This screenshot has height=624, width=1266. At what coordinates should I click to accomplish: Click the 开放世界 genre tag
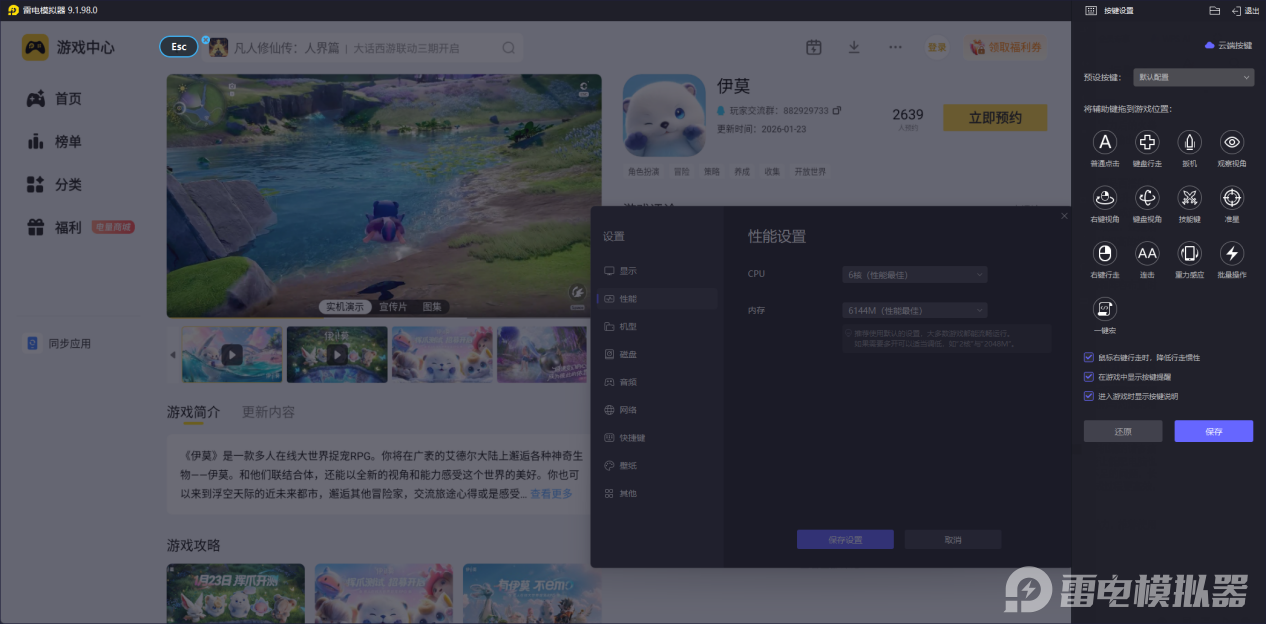810,172
